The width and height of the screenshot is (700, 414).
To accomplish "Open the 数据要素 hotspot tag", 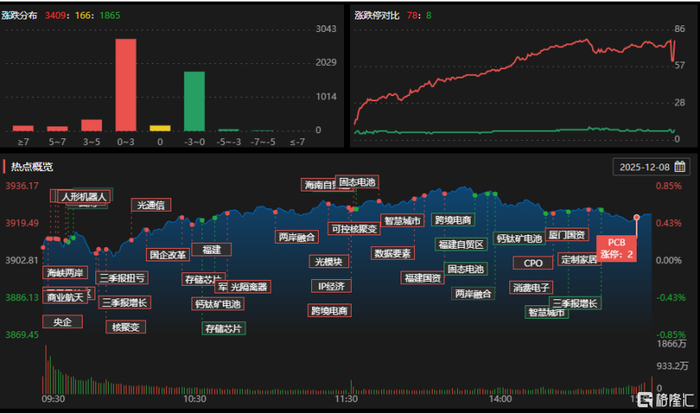I will (x=392, y=253).
